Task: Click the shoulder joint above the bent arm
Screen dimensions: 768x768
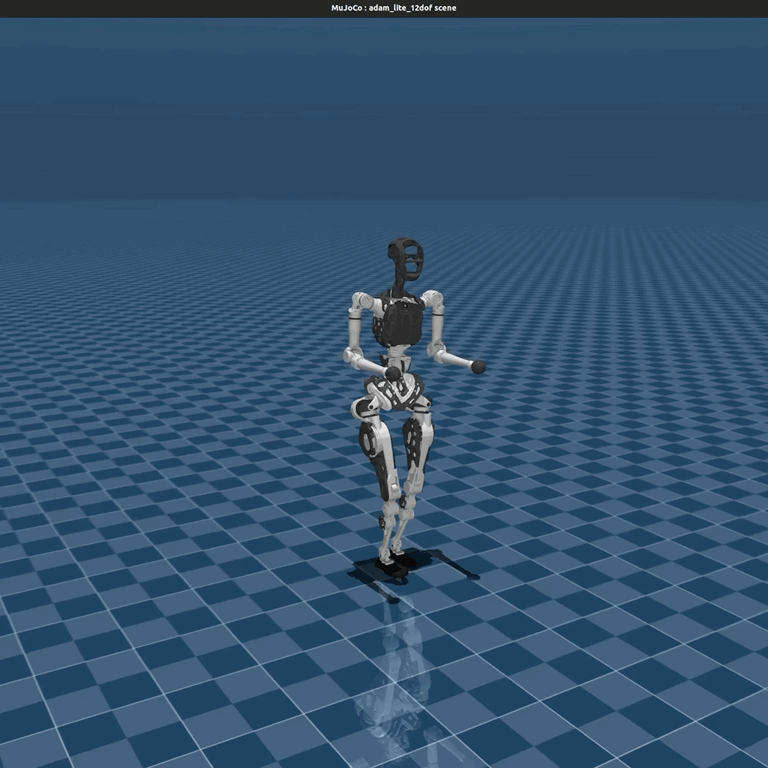Action: tap(362, 301)
